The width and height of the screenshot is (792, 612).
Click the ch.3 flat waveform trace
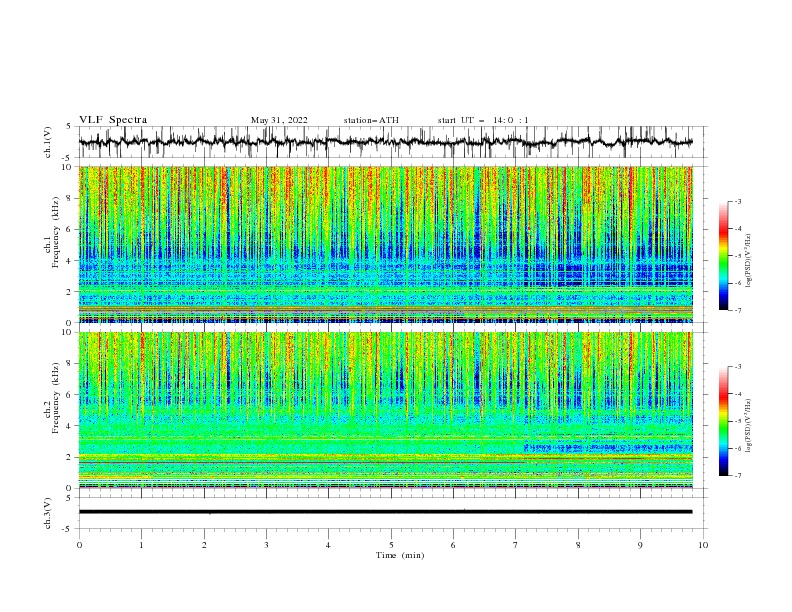click(385, 512)
